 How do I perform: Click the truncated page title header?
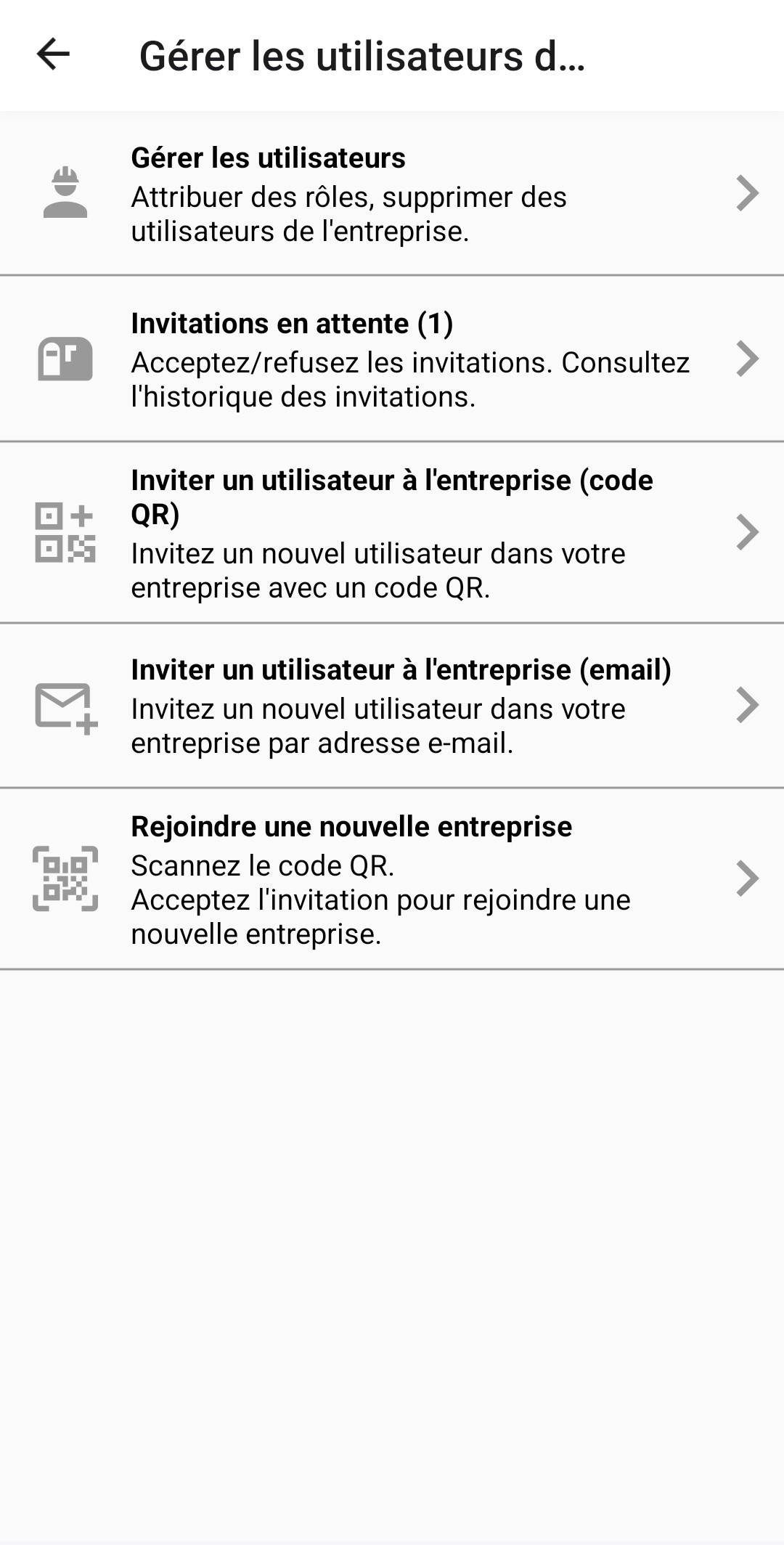(x=362, y=56)
